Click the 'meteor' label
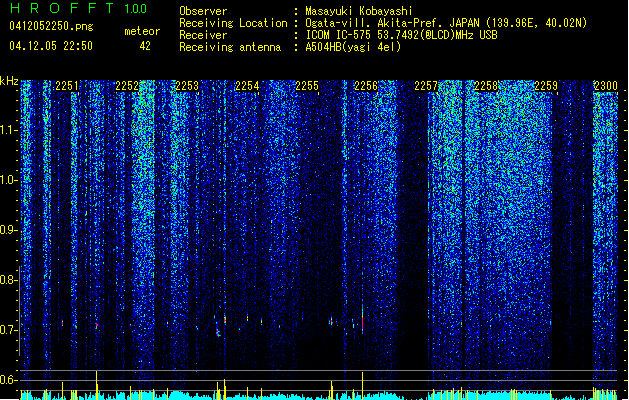This screenshot has width=629, height=400. 142,31
